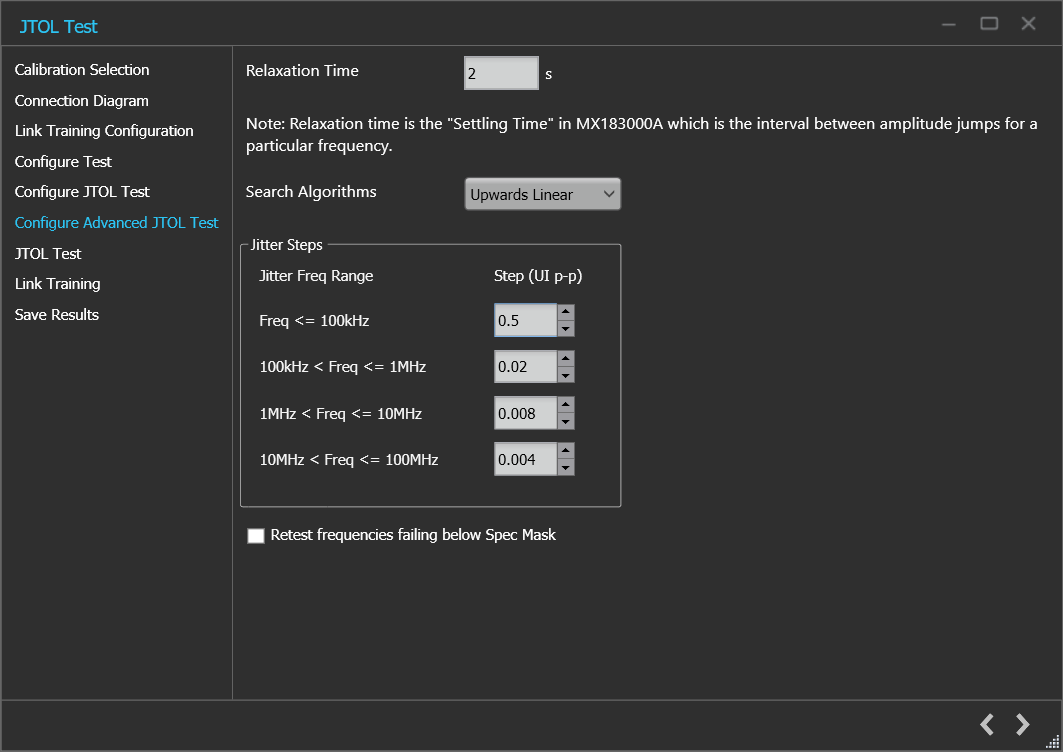Navigate to JTOL Test page
Viewport: 1063px width, 752px height.
coord(47,253)
